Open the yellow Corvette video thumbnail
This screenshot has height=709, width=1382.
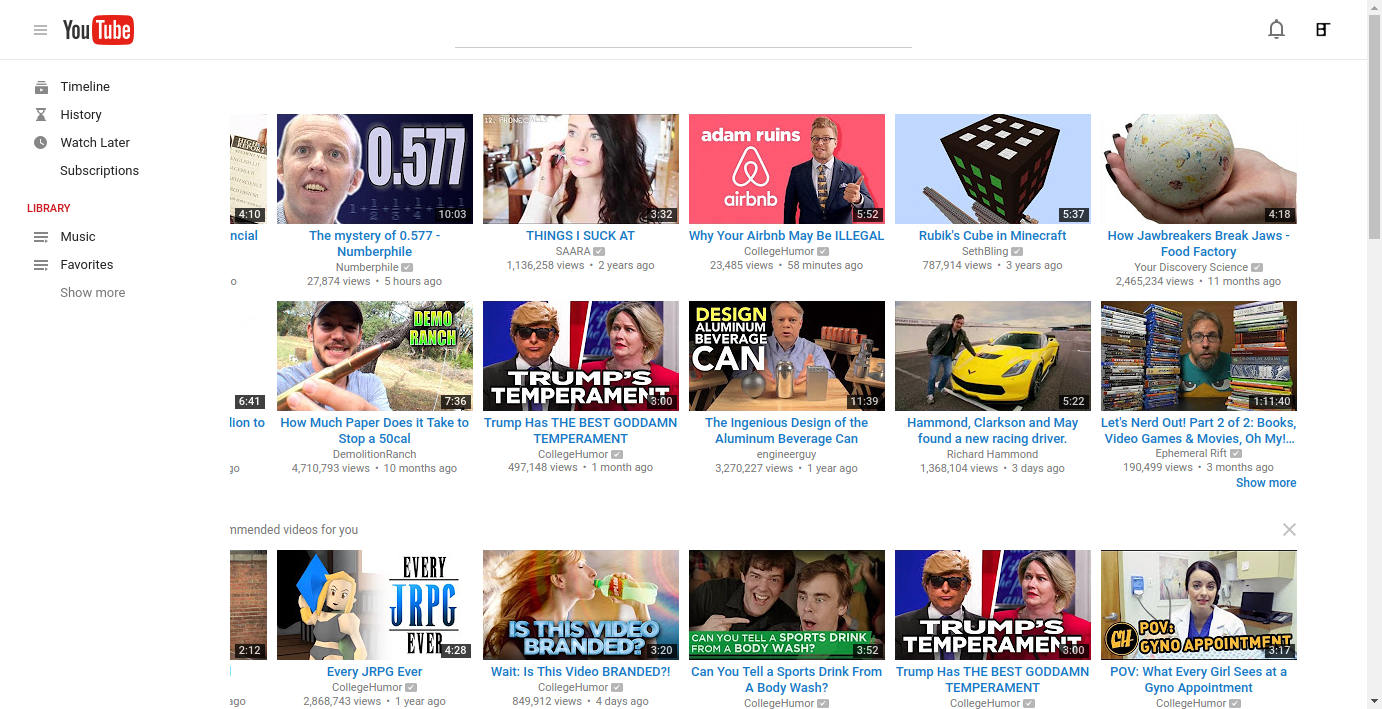coord(993,356)
